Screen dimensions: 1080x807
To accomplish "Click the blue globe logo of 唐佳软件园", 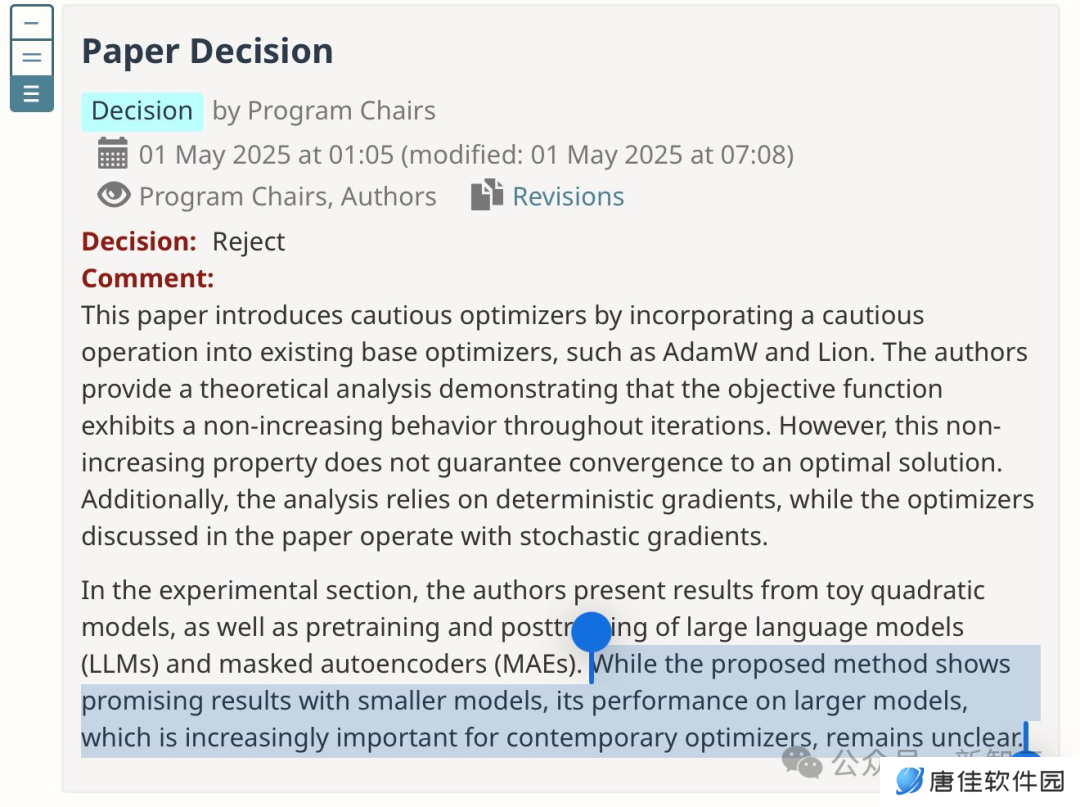I will 909,782.
